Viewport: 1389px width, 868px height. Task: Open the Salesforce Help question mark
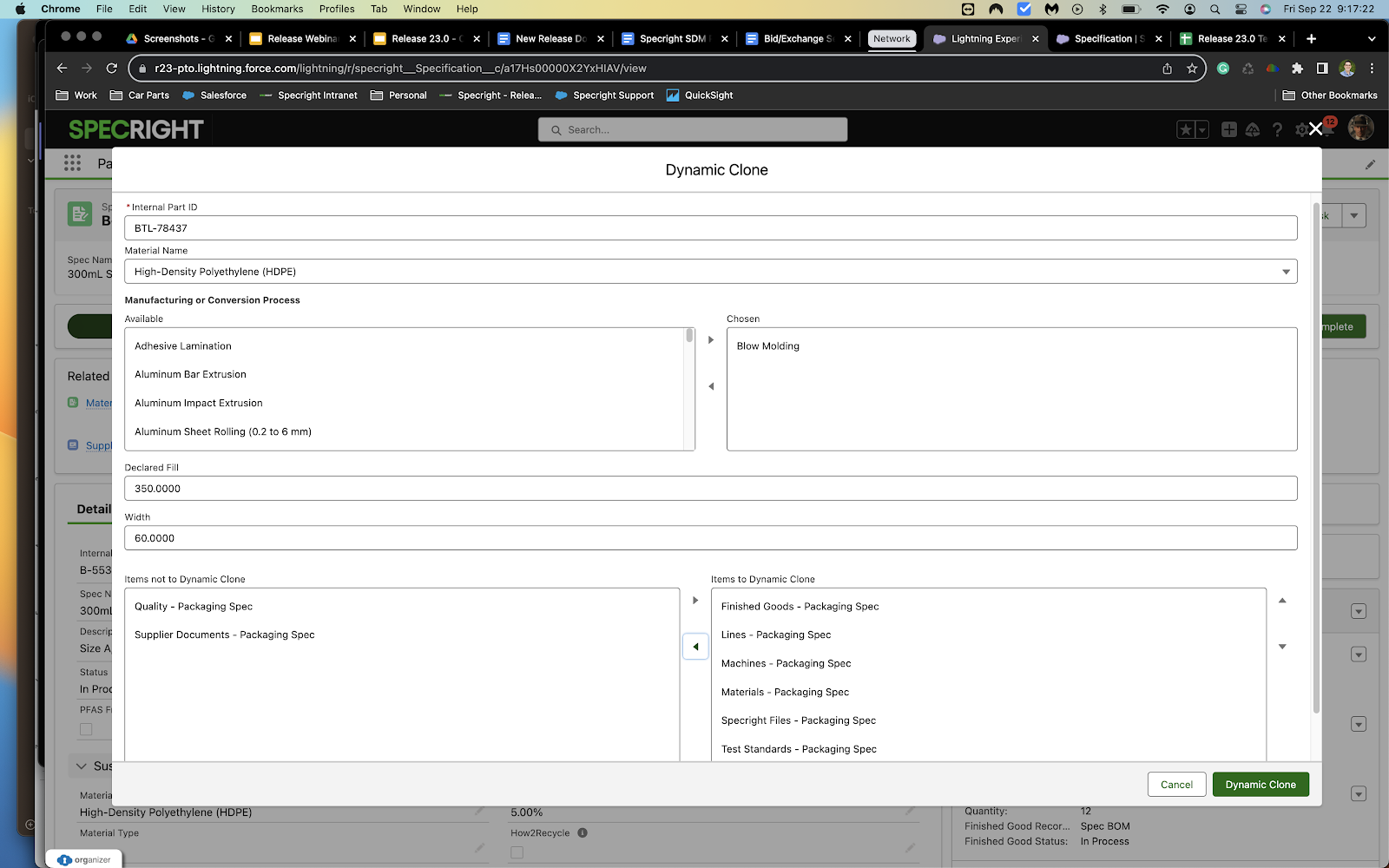coord(1277,129)
